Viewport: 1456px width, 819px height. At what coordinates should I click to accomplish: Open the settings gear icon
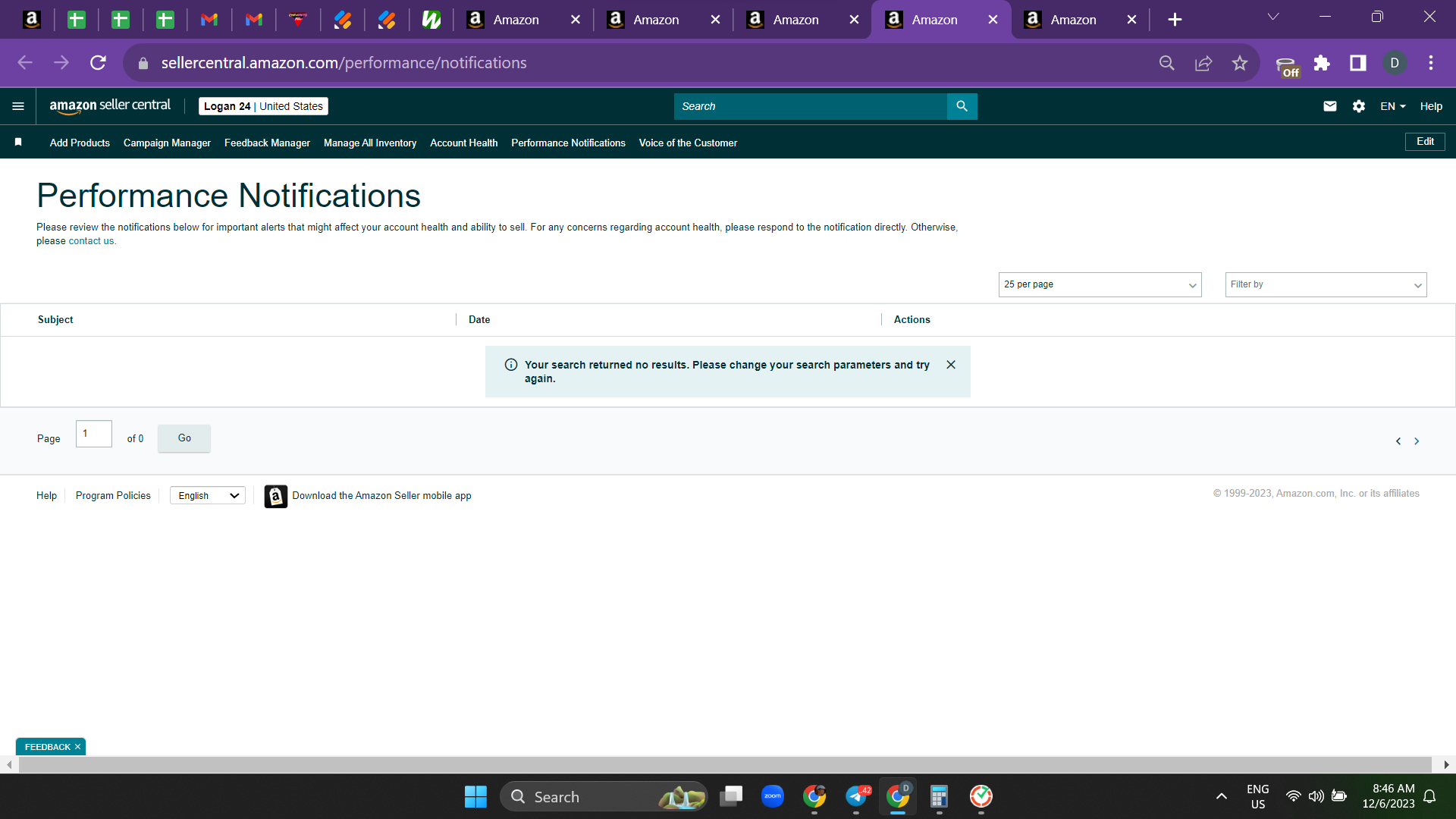pos(1359,106)
